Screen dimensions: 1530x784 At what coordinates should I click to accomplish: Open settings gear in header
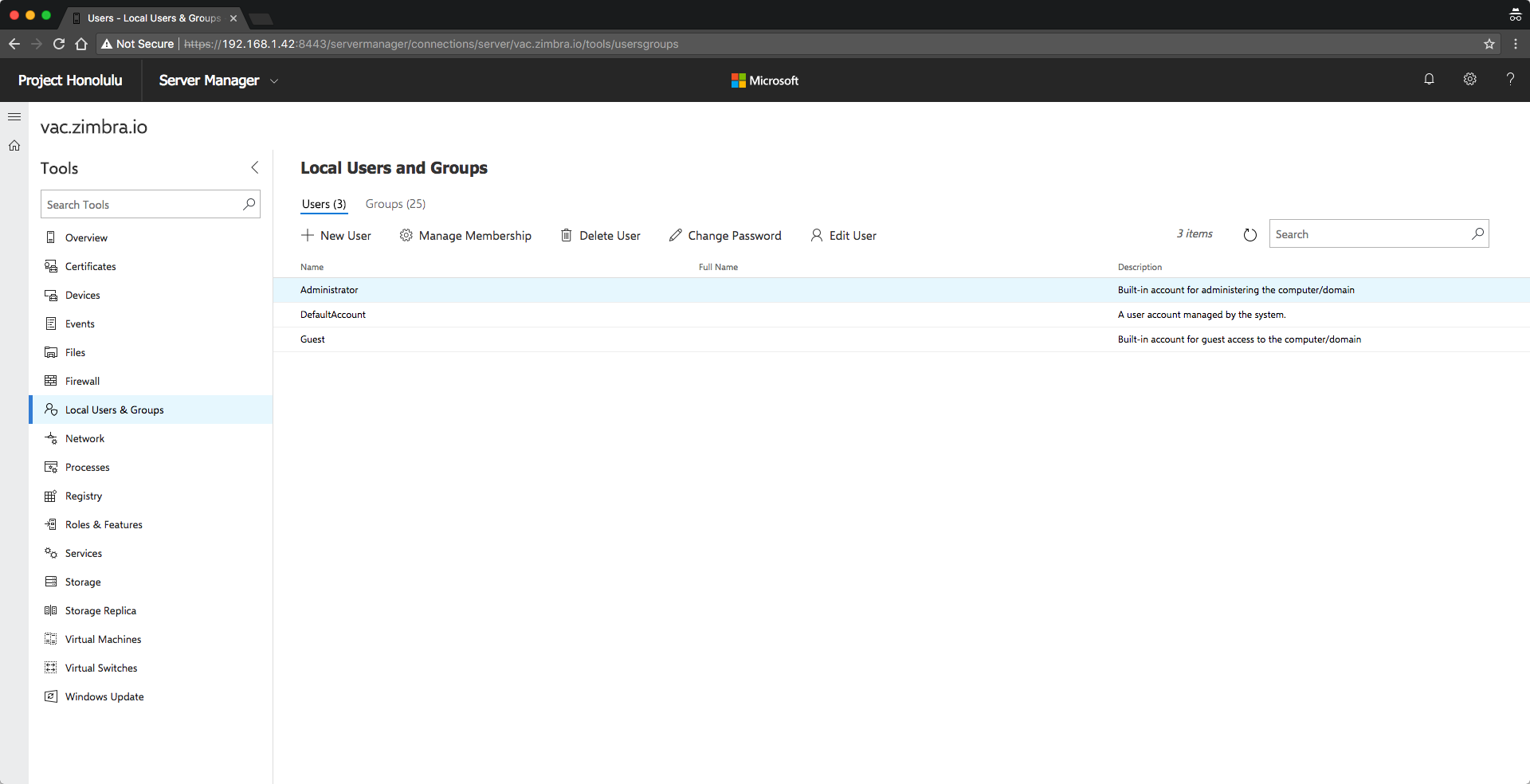coord(1470,79)
